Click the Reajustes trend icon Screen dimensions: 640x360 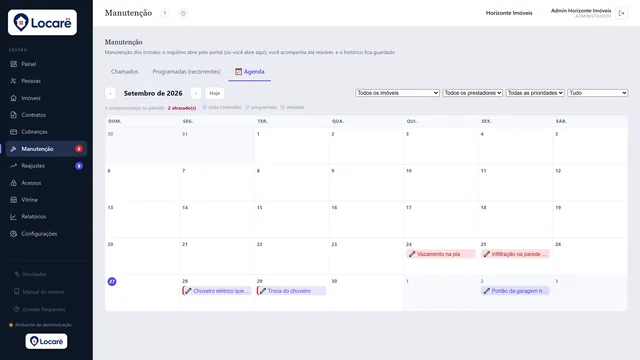13,166
